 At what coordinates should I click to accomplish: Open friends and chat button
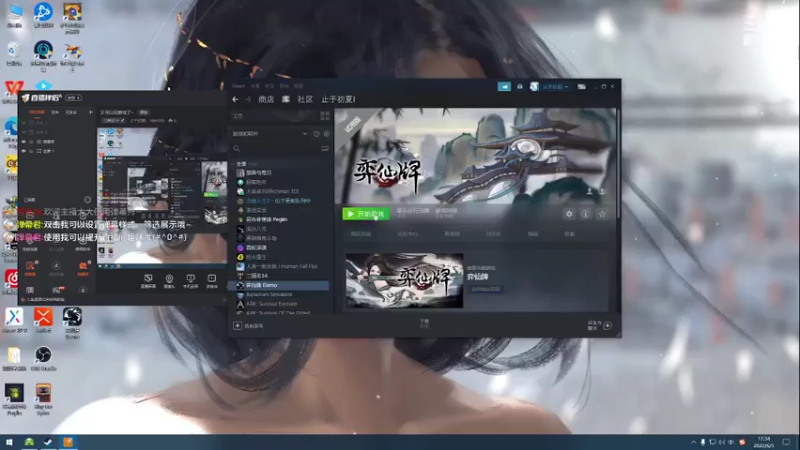(600, 326)
